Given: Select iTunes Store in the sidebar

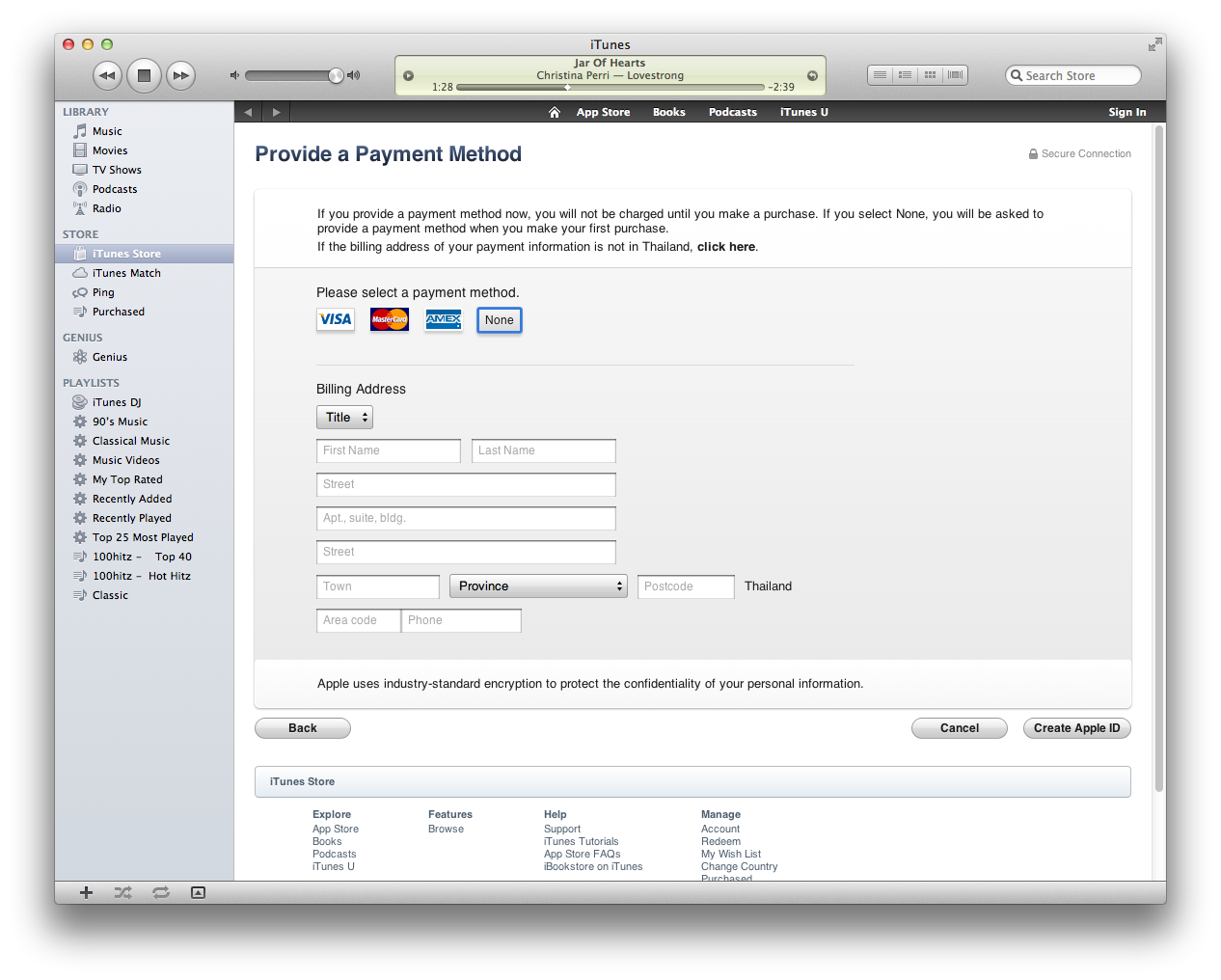Looking at the screenshot, I should coord(144,254).
